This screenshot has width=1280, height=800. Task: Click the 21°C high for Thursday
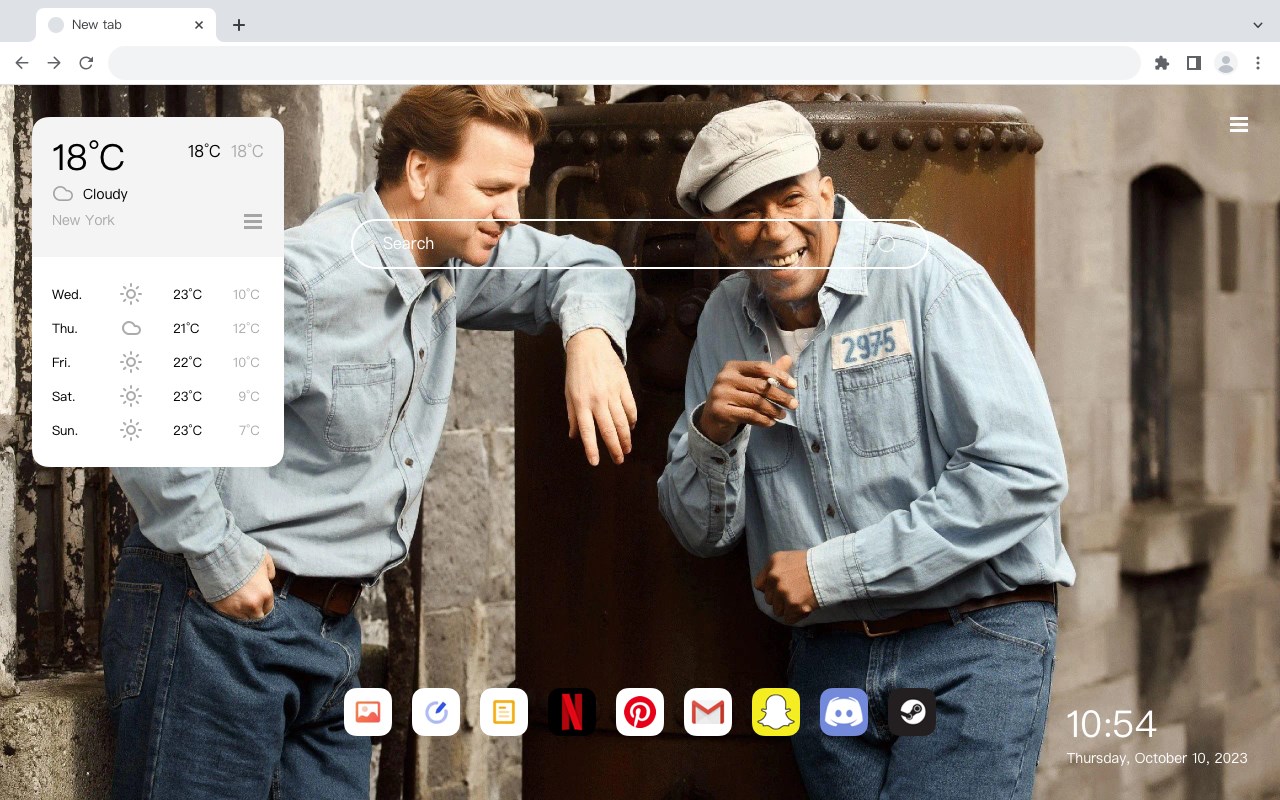(x=186, y=328)
